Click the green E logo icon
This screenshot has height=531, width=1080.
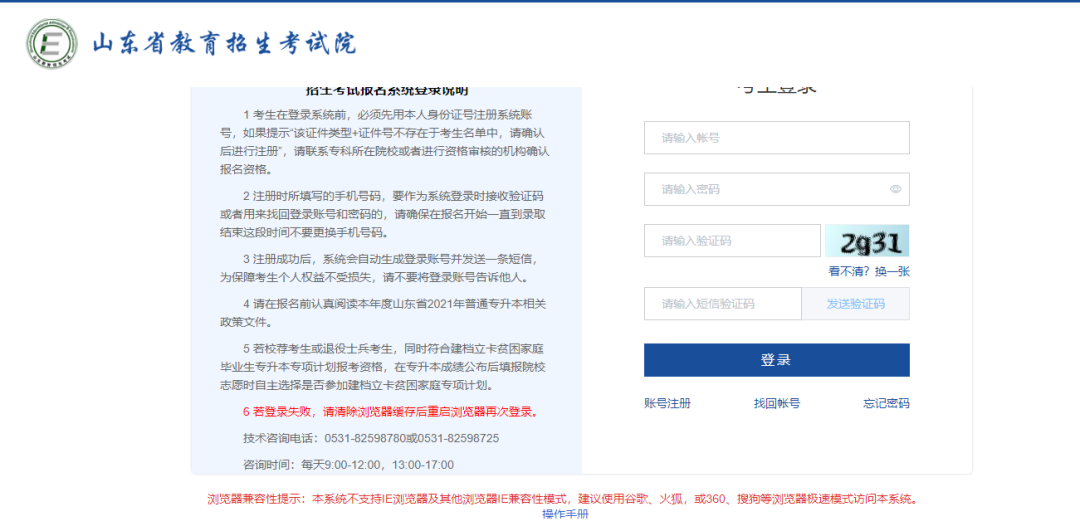52,44
